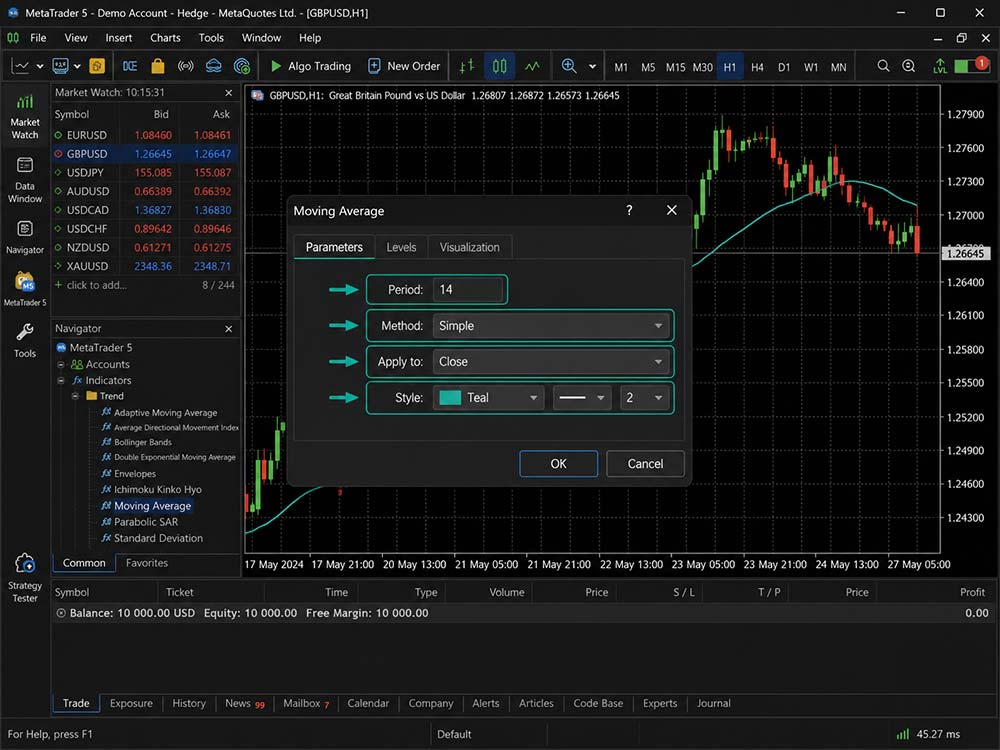The width and height of the screenshot is (1000, 750).
Task: Click the Signals broadcast icon
Action: (x=186, y=66)
